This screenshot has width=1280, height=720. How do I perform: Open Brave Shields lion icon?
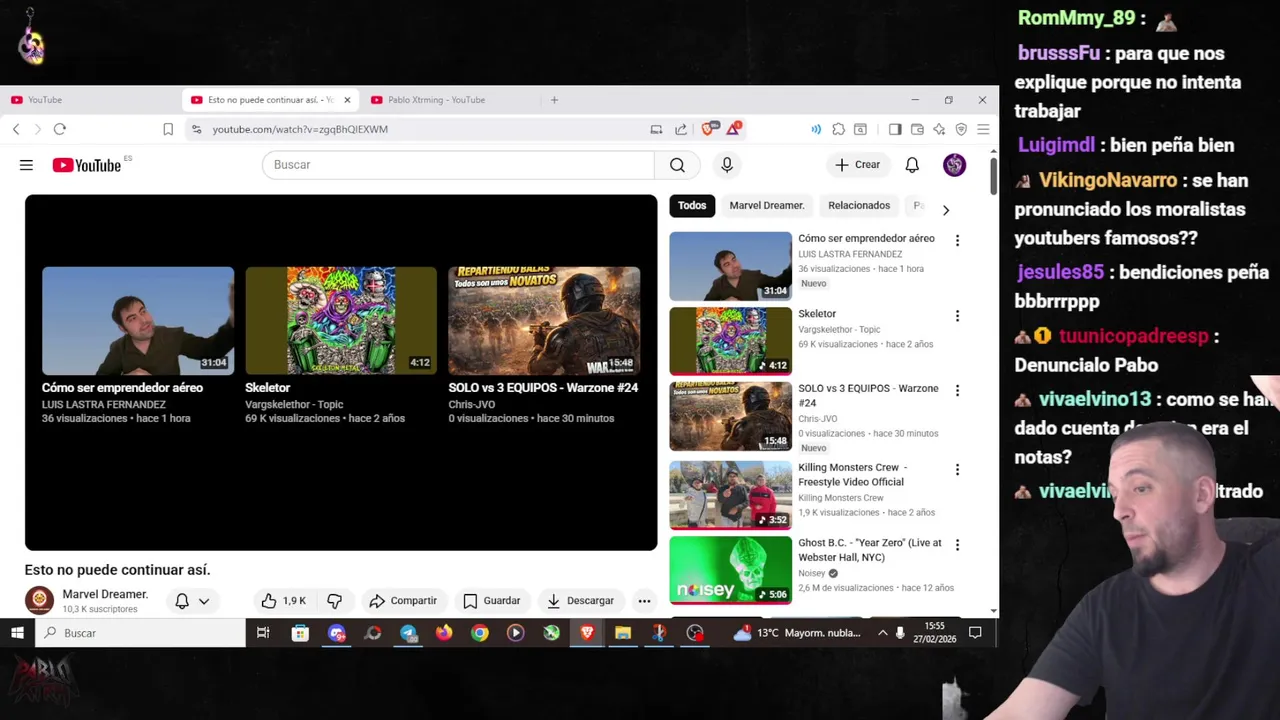coord(709,129)
